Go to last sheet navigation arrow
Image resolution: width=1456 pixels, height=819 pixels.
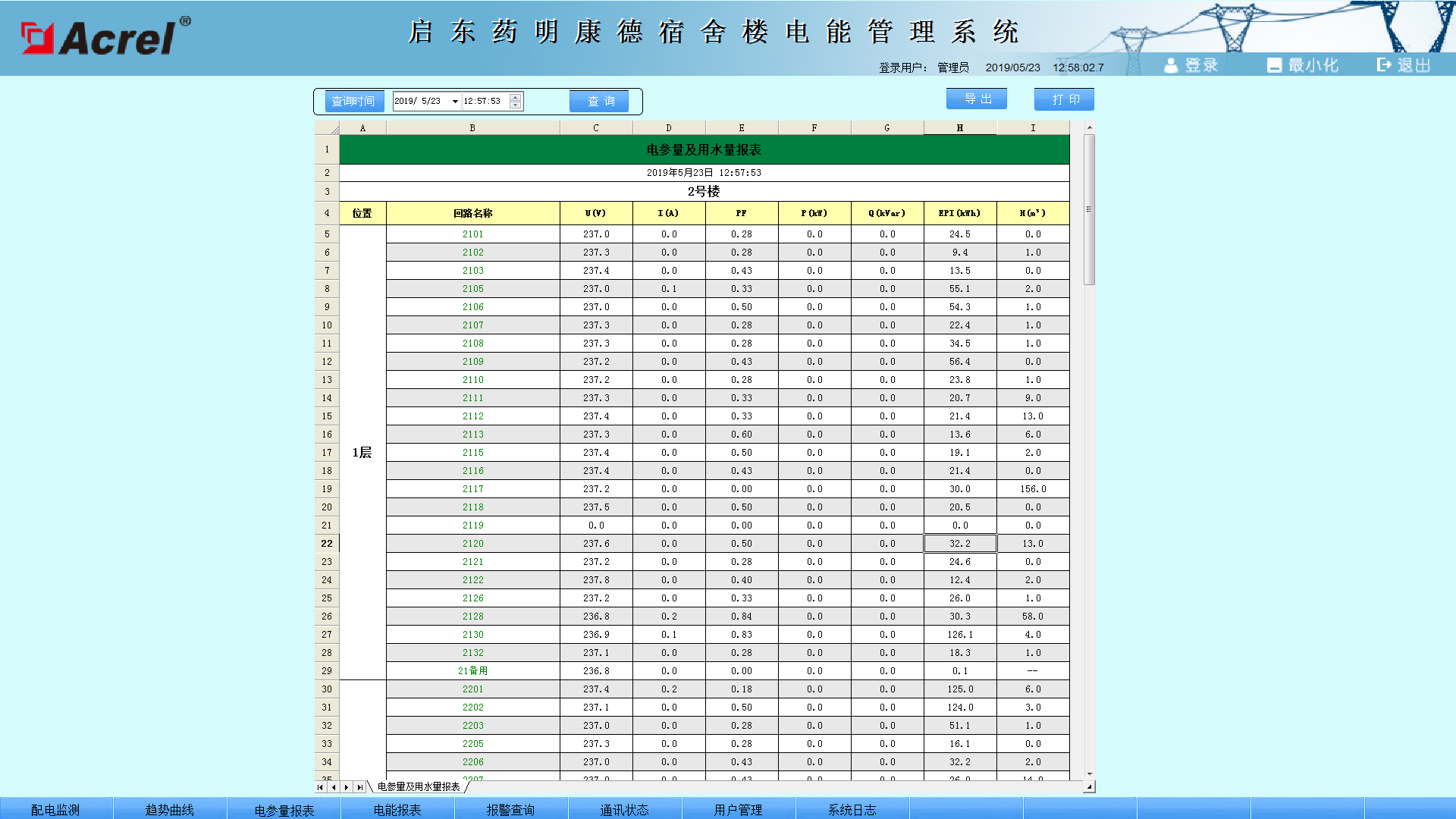pyautogui.click(x=360, y=787)
